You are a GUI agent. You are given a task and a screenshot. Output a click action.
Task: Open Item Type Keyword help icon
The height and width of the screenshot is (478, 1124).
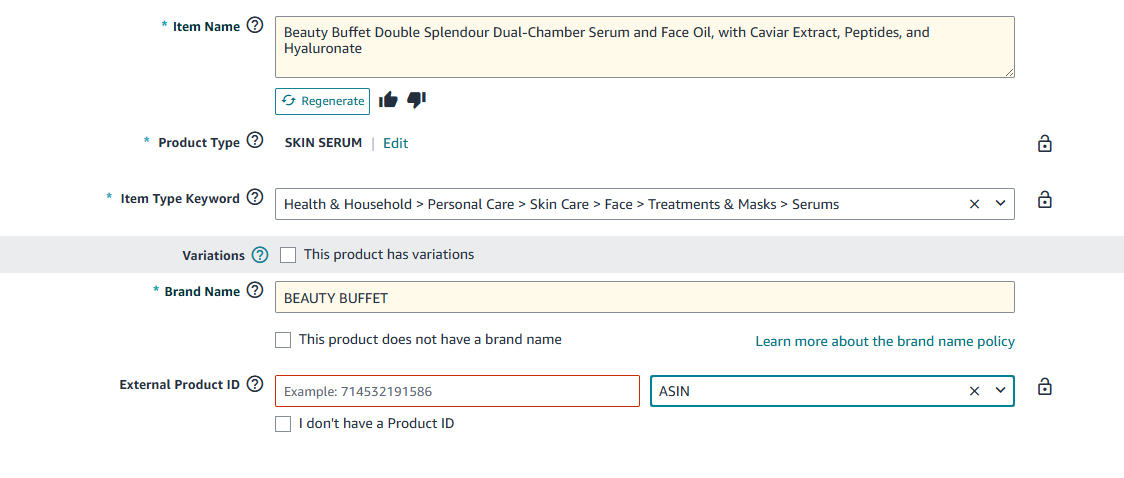coord(254,198)
